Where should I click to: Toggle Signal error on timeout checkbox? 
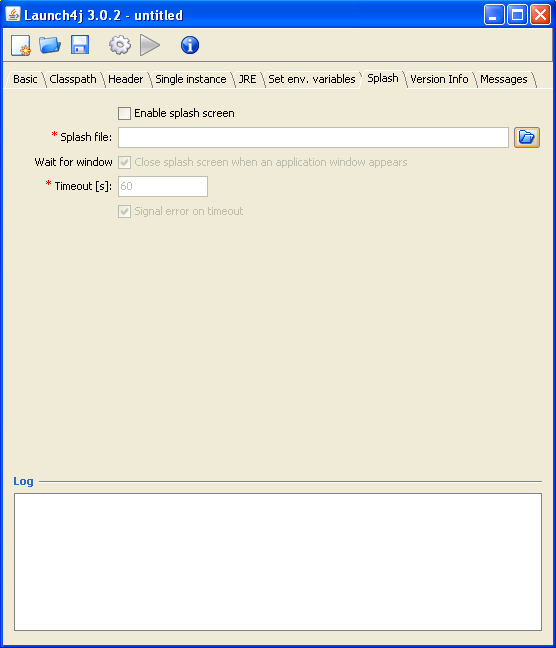click(124, 212)
